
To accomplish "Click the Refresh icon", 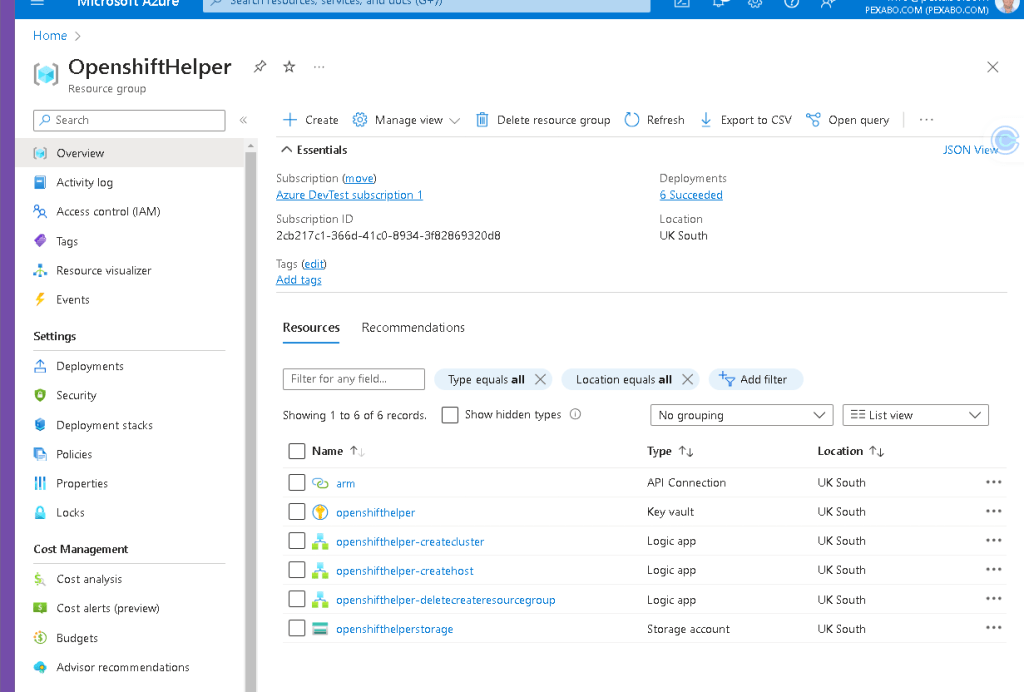I will pos(632,120).
